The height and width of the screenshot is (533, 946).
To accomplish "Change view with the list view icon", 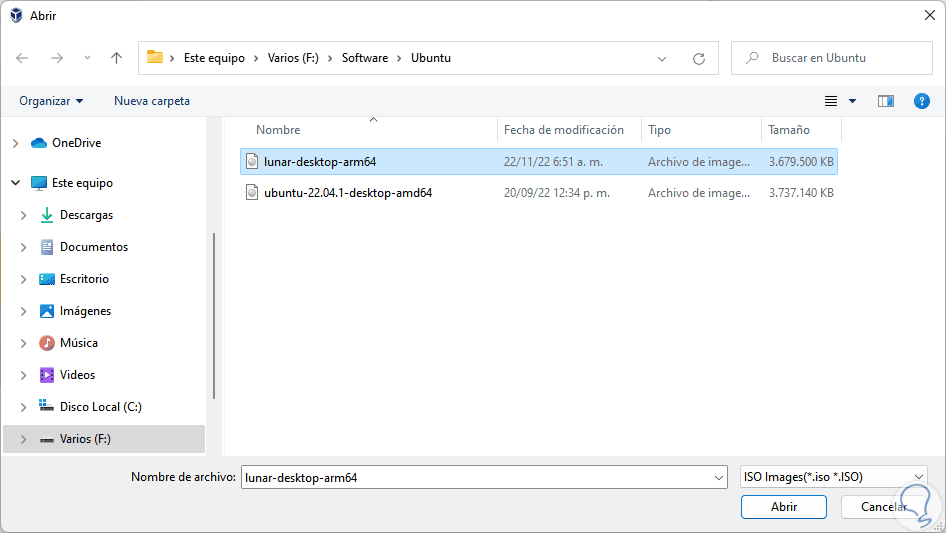I will click(x=831, y=101).
